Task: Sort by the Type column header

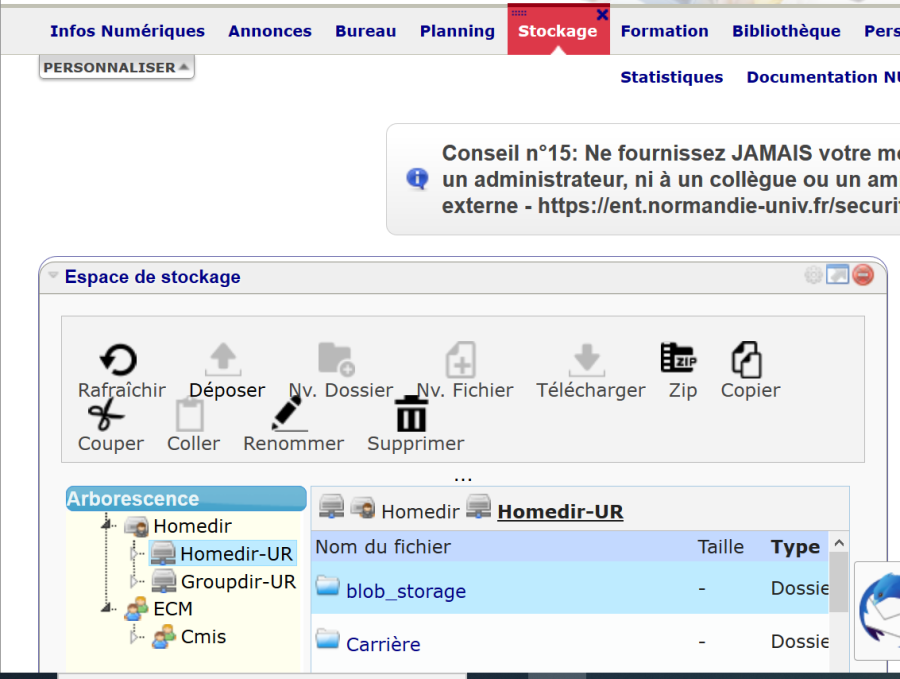Action: coord(795,547)
